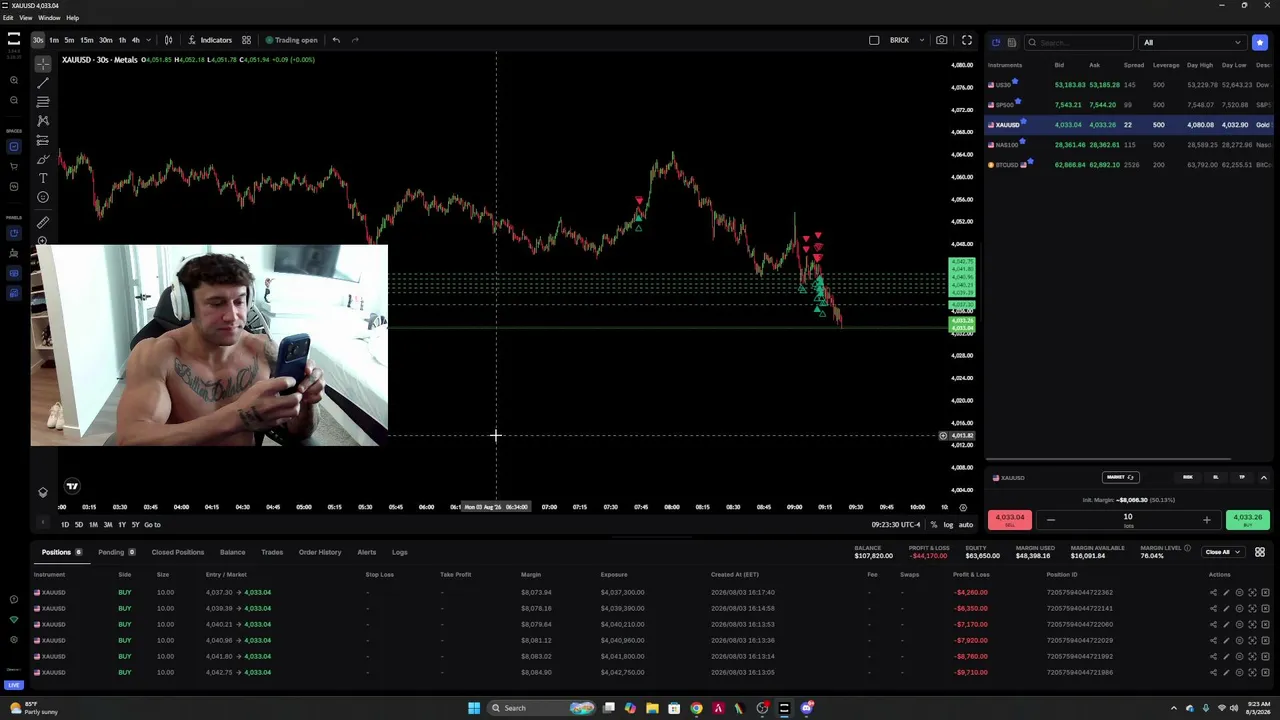Share the -$4,260.00 position
Screen dimensions: 1280x720
point(1213,592)
